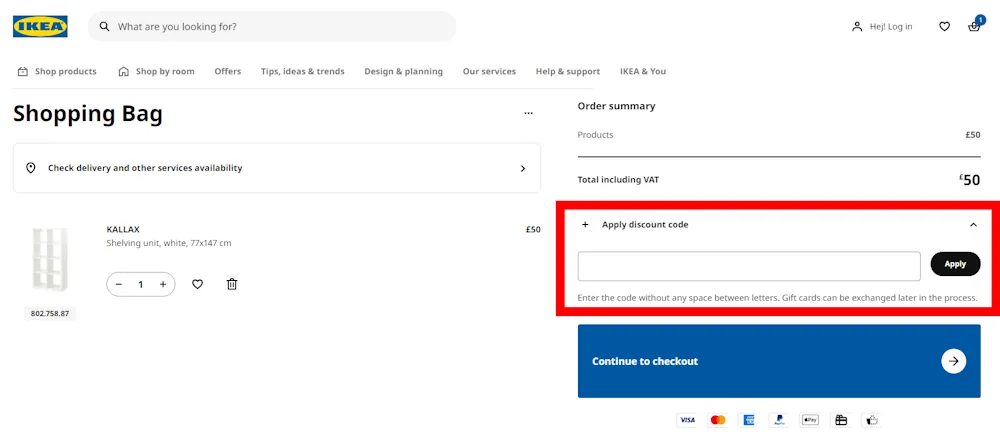Continue to checkout
1000x438 pixels.
pos(779,361)
